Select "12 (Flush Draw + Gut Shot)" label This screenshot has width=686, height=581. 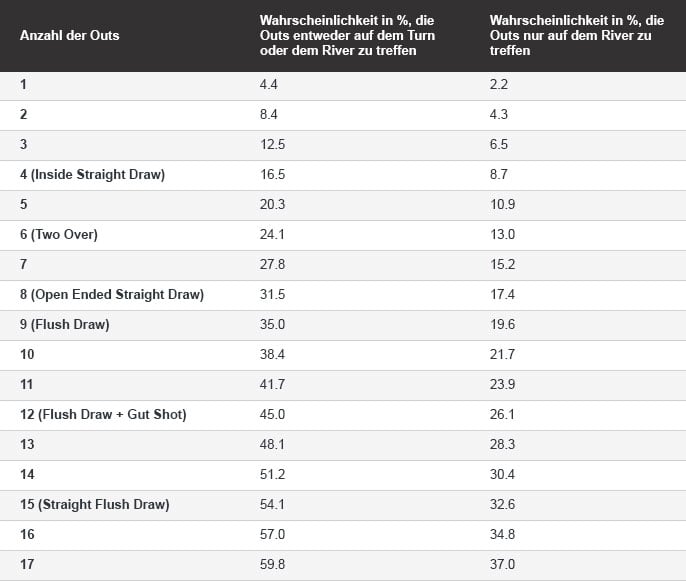(103, 415)
